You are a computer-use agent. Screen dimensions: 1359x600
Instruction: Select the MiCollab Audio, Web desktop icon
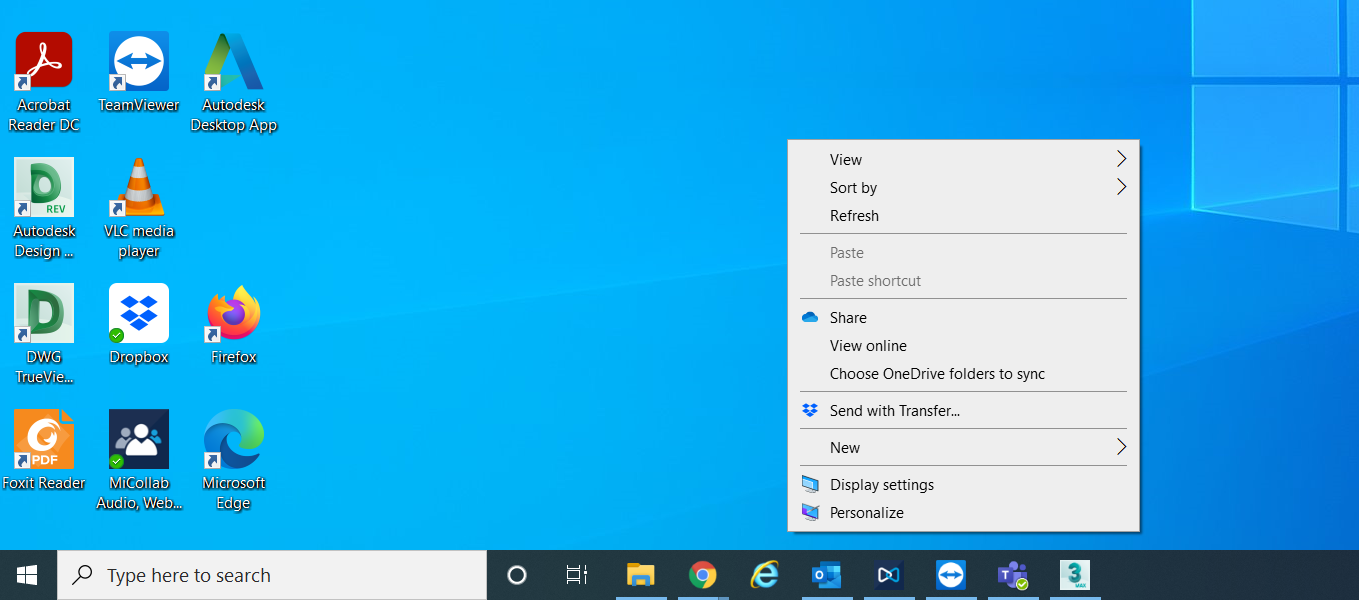[139, 460]
